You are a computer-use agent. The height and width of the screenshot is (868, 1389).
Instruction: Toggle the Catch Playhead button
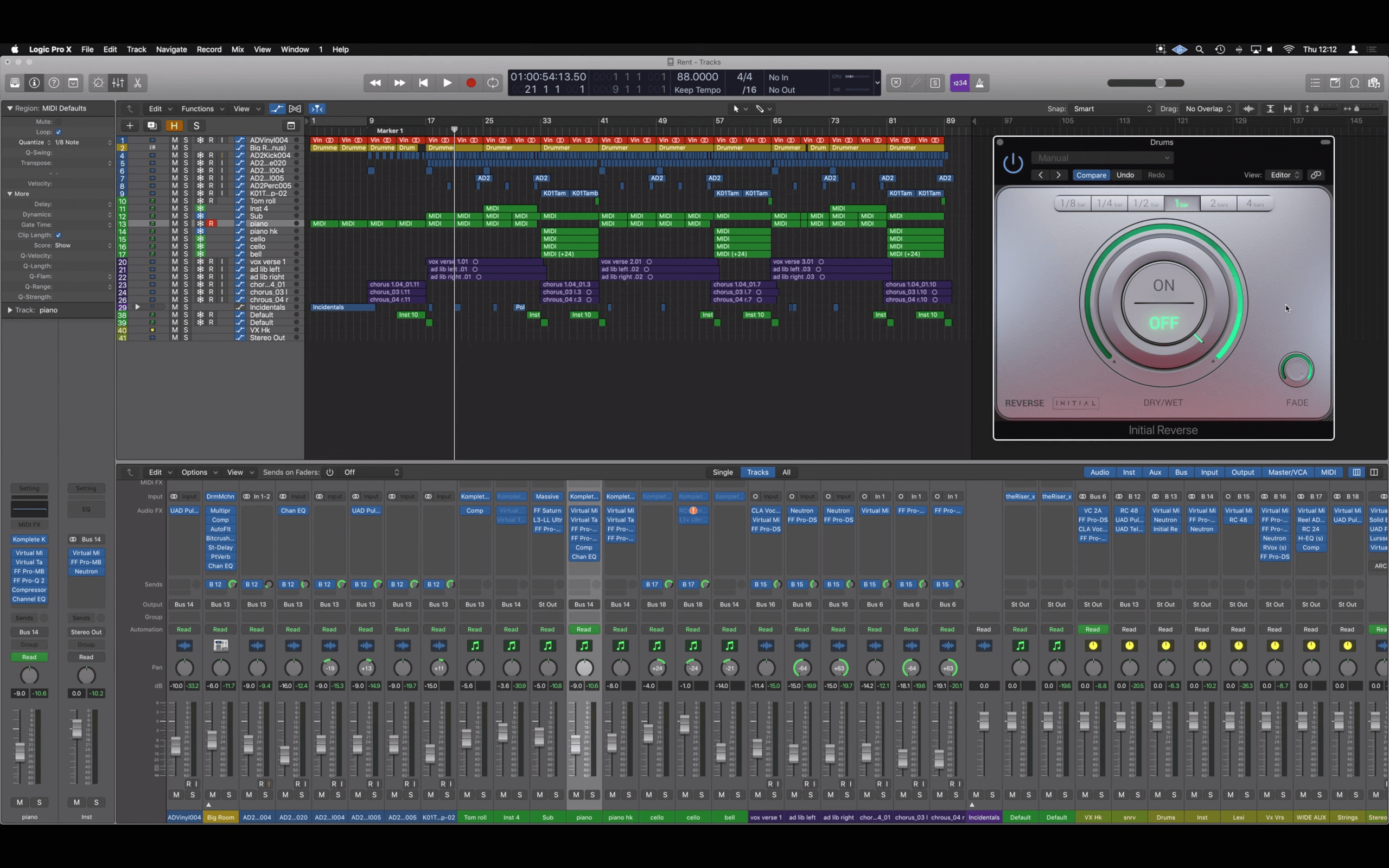317,108
